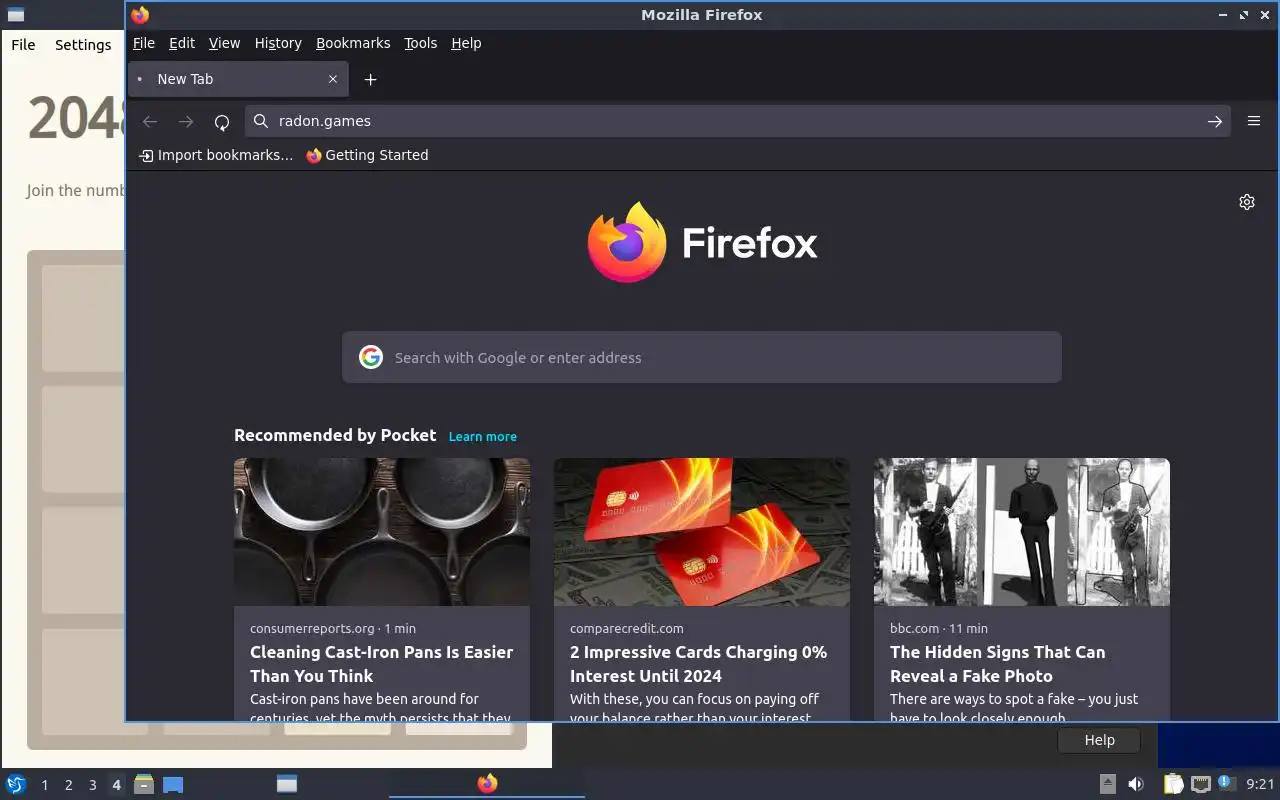
Task: Open the Firefox File menu
Action: 144,43
